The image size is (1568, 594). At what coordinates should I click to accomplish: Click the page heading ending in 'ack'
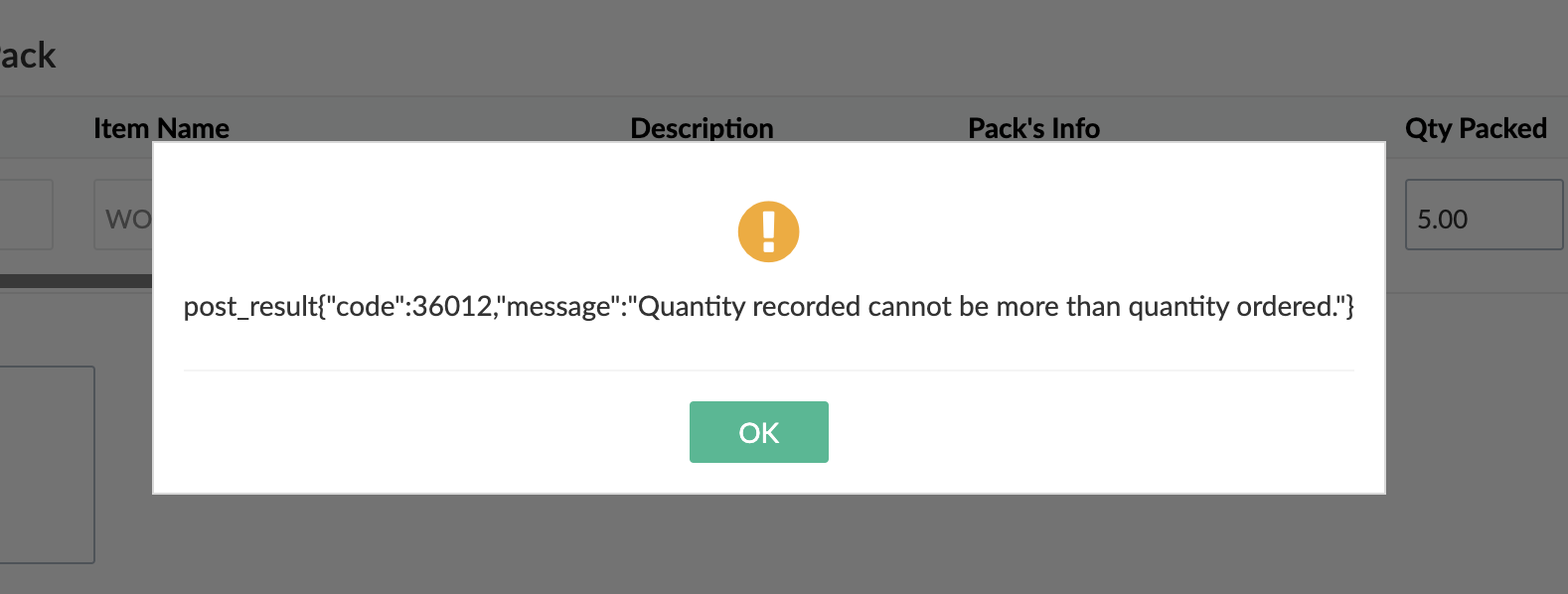[x=28, y=55]
